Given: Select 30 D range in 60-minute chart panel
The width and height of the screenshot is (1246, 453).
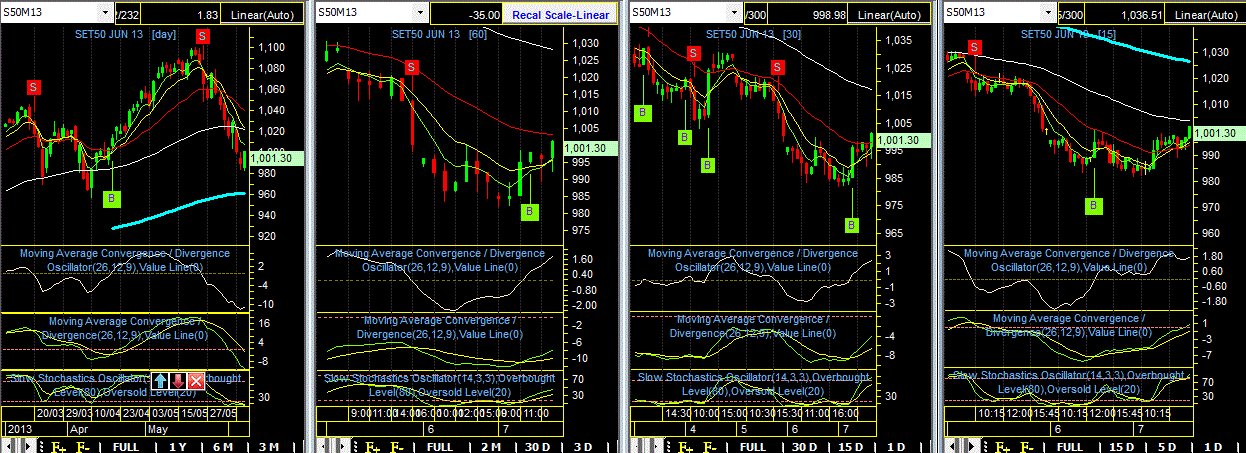Looking at the screenshot, I should click(x=538, y=446).
